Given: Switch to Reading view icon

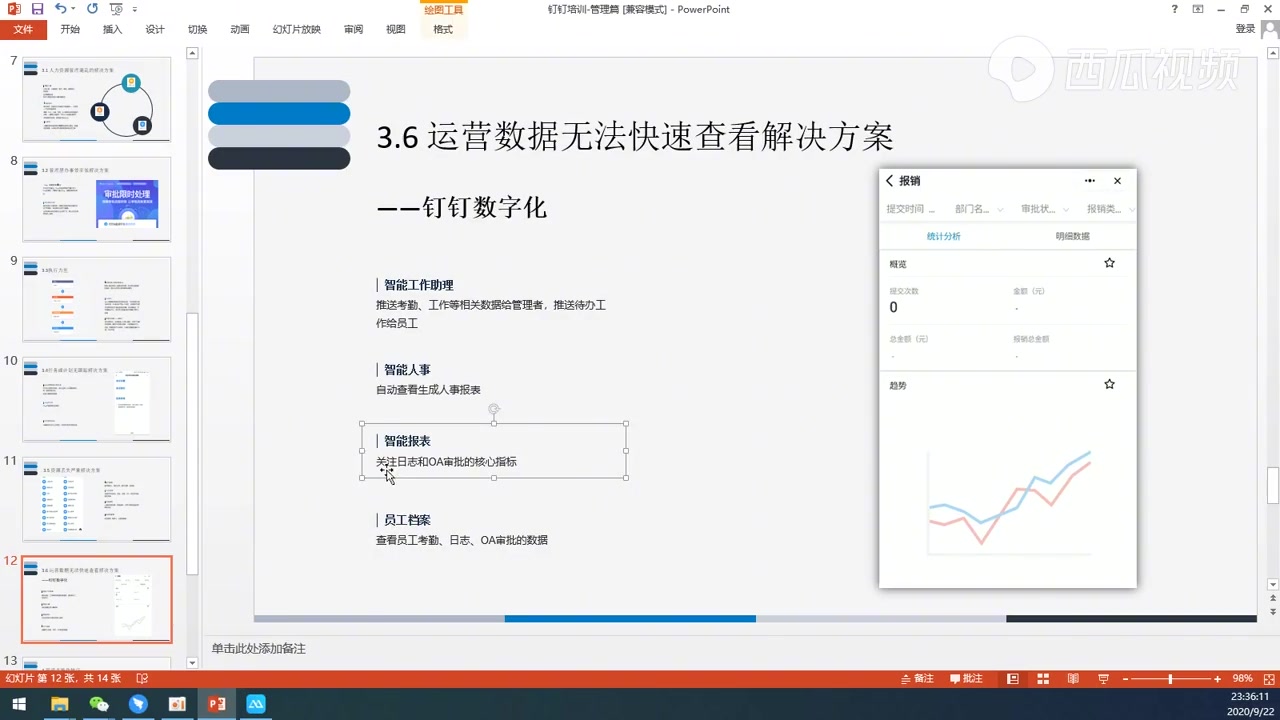Looking at the screenshot, I should (1073, 679).
